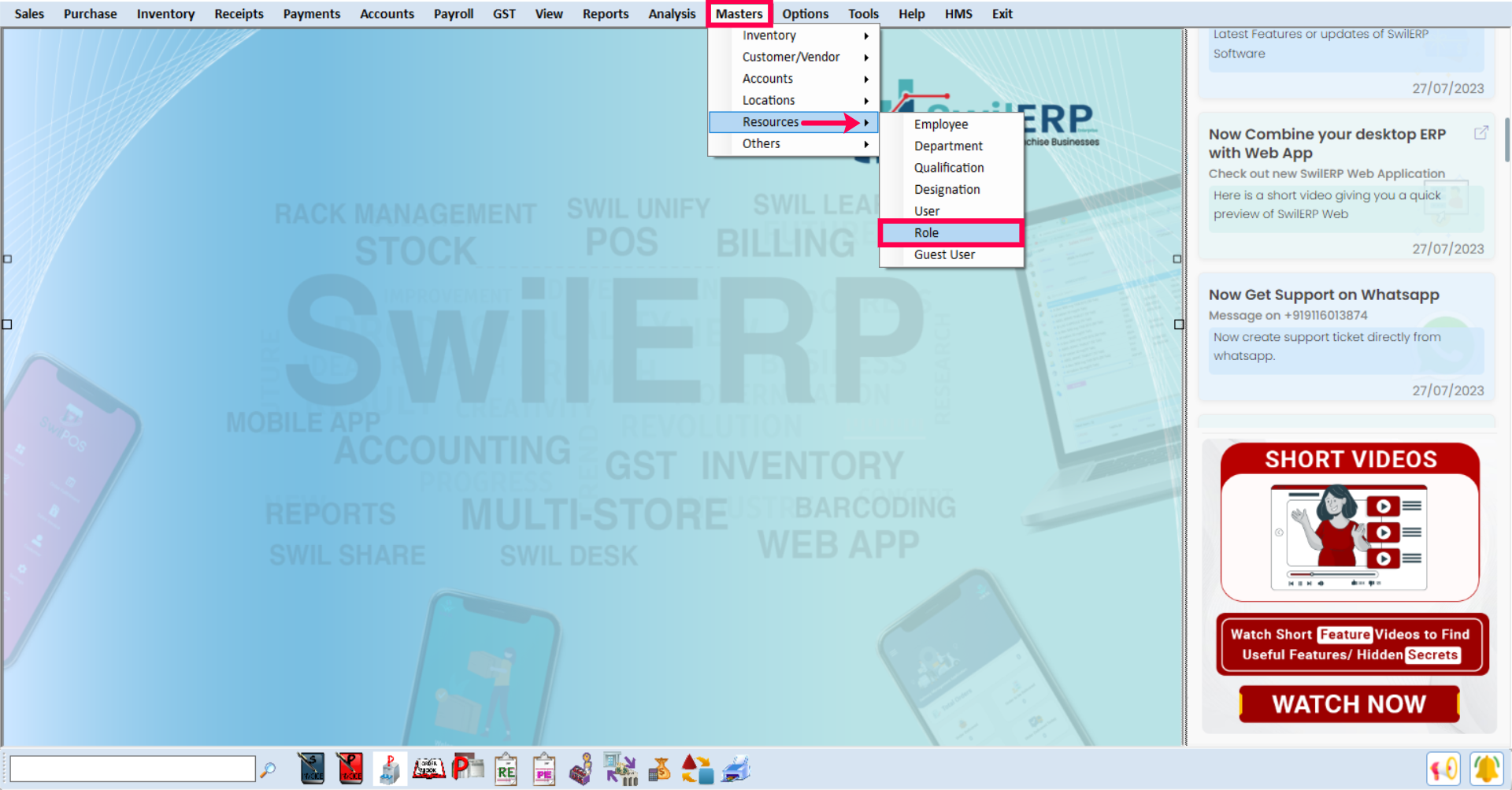Click Exit in the menu bar
Viewport: 1512px width, 790px height.
coord(1002,13)
